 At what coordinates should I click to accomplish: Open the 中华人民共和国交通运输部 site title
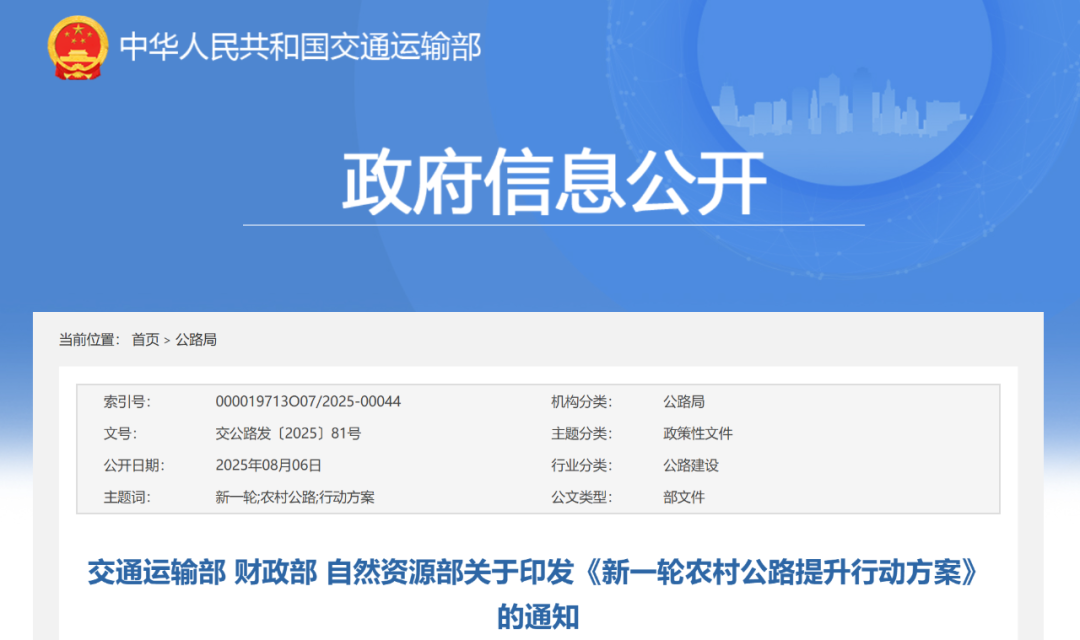[x=300, y=47]
